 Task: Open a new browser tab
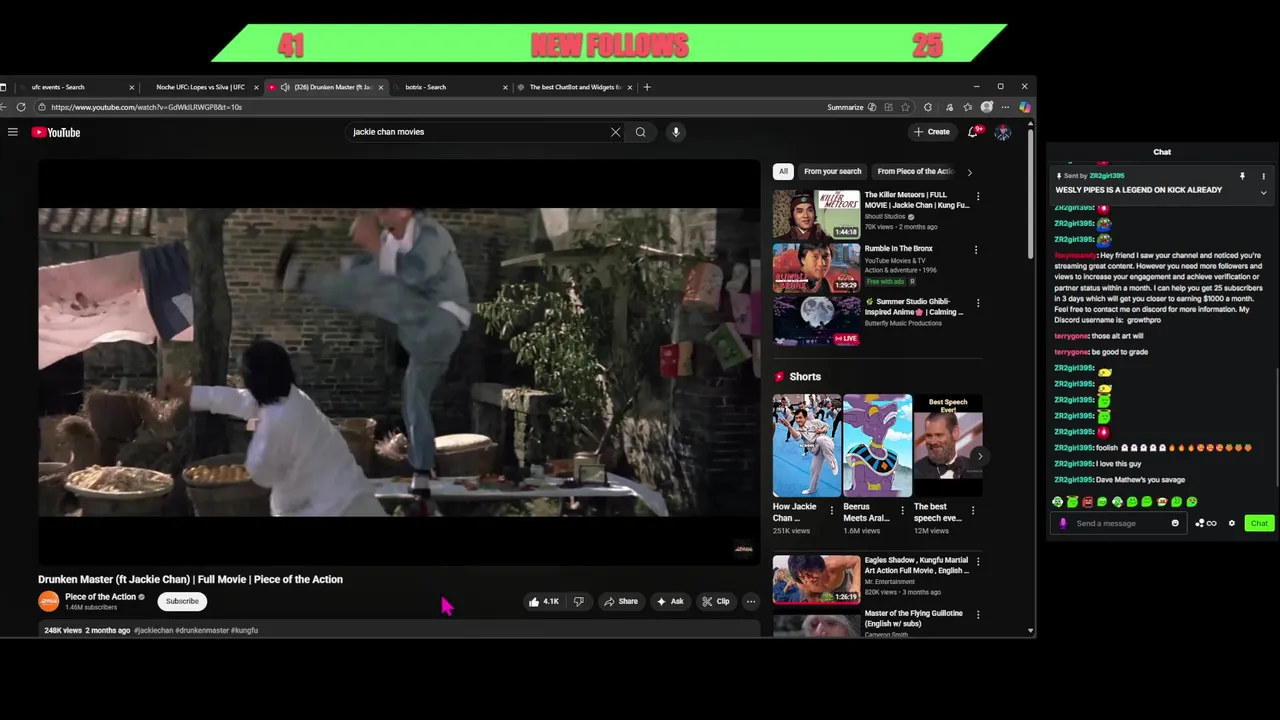pos(647,87)
